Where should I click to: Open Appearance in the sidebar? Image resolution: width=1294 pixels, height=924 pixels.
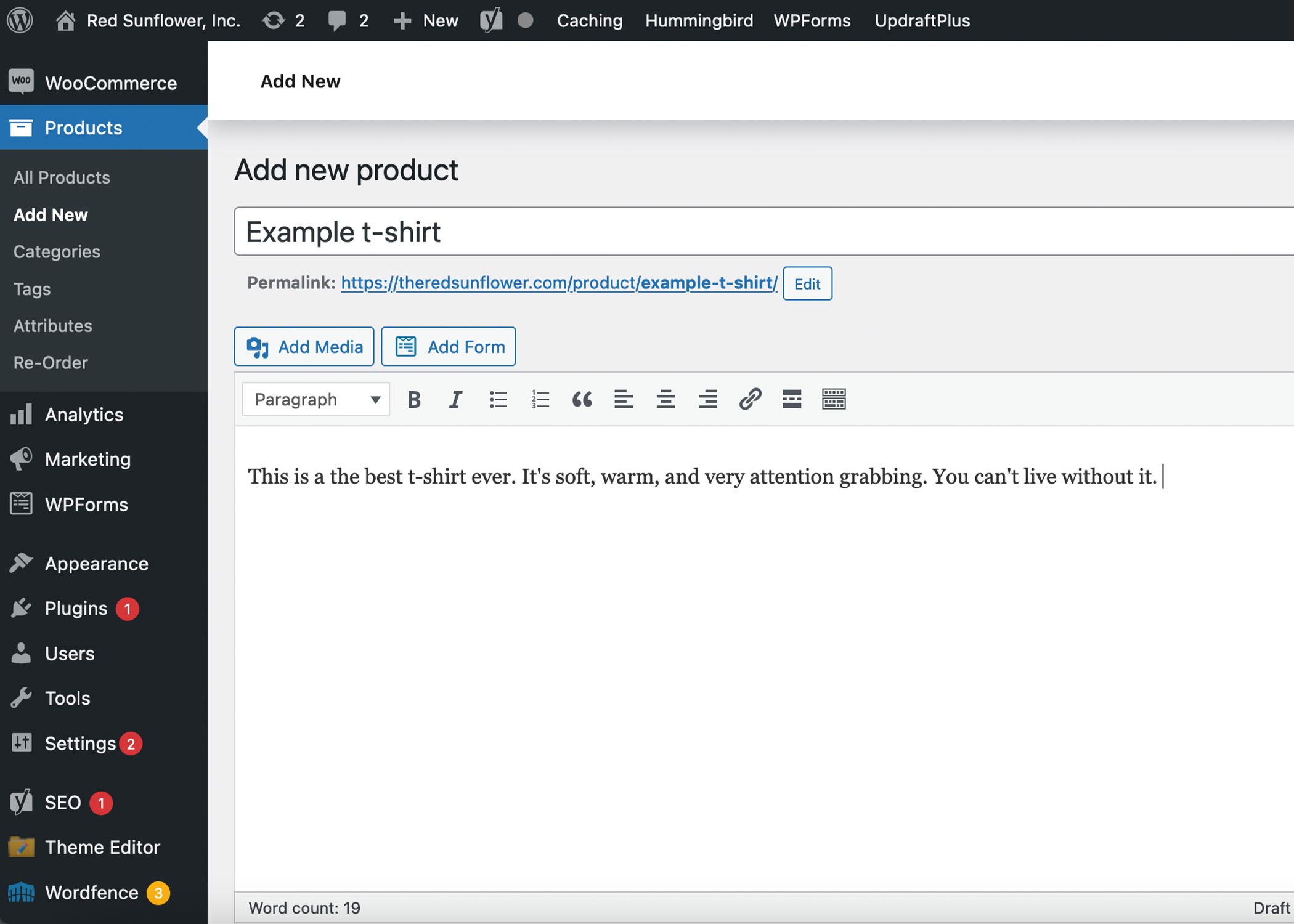pyautogui.click(x=104, y=563)
